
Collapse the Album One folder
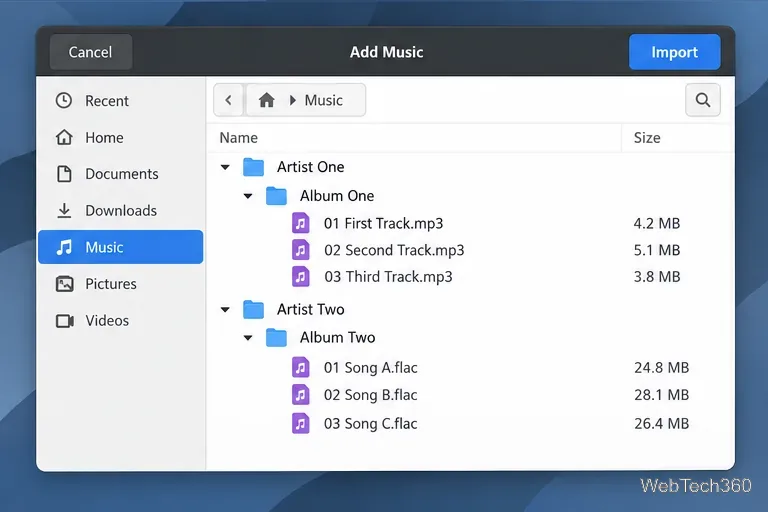click(x=248, y=196)
